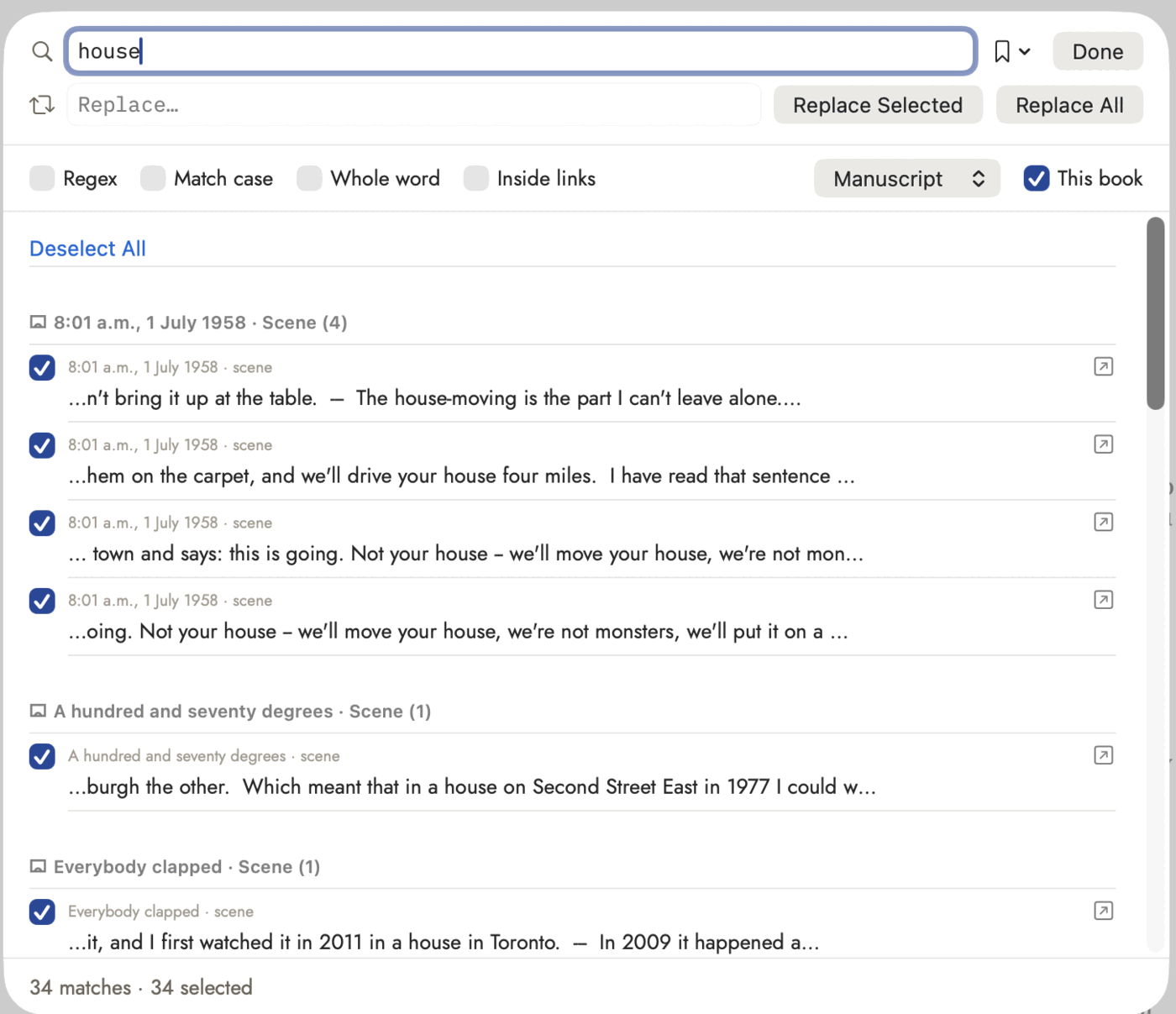
Task: Click the scene icon beside 'A hundred and seventy degrees · Scene (1)'
Action: pos(38,712)
